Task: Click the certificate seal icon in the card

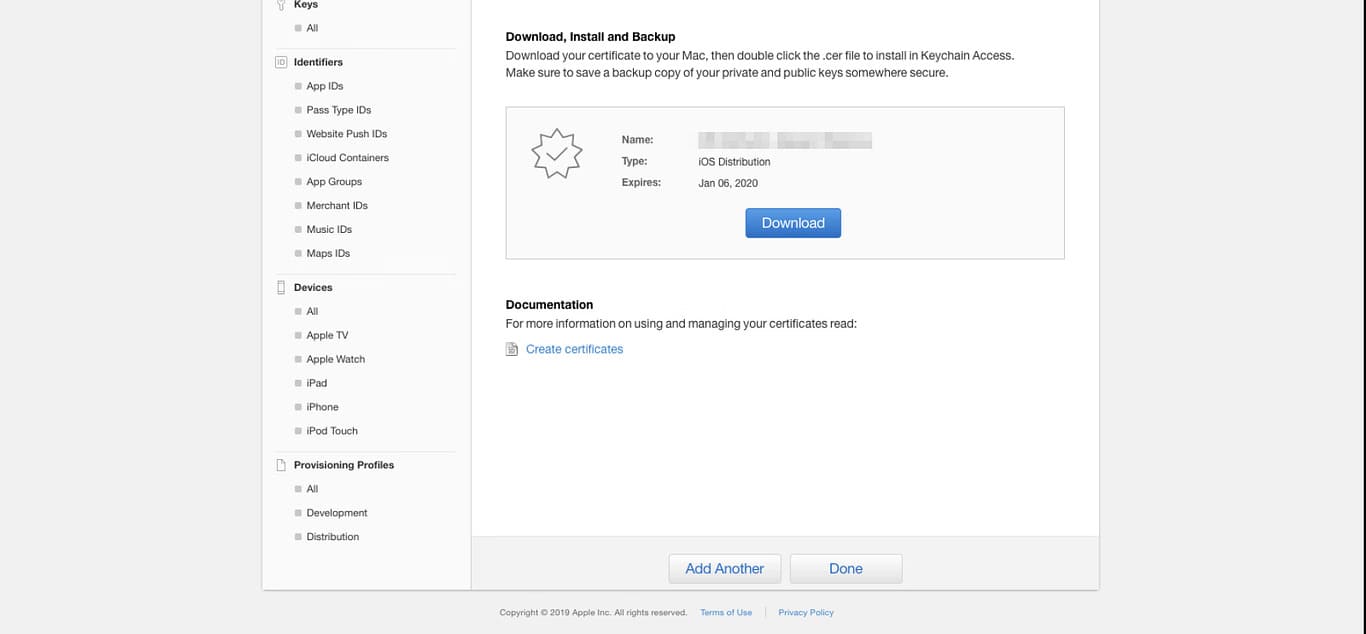Action: click(556, 154)
